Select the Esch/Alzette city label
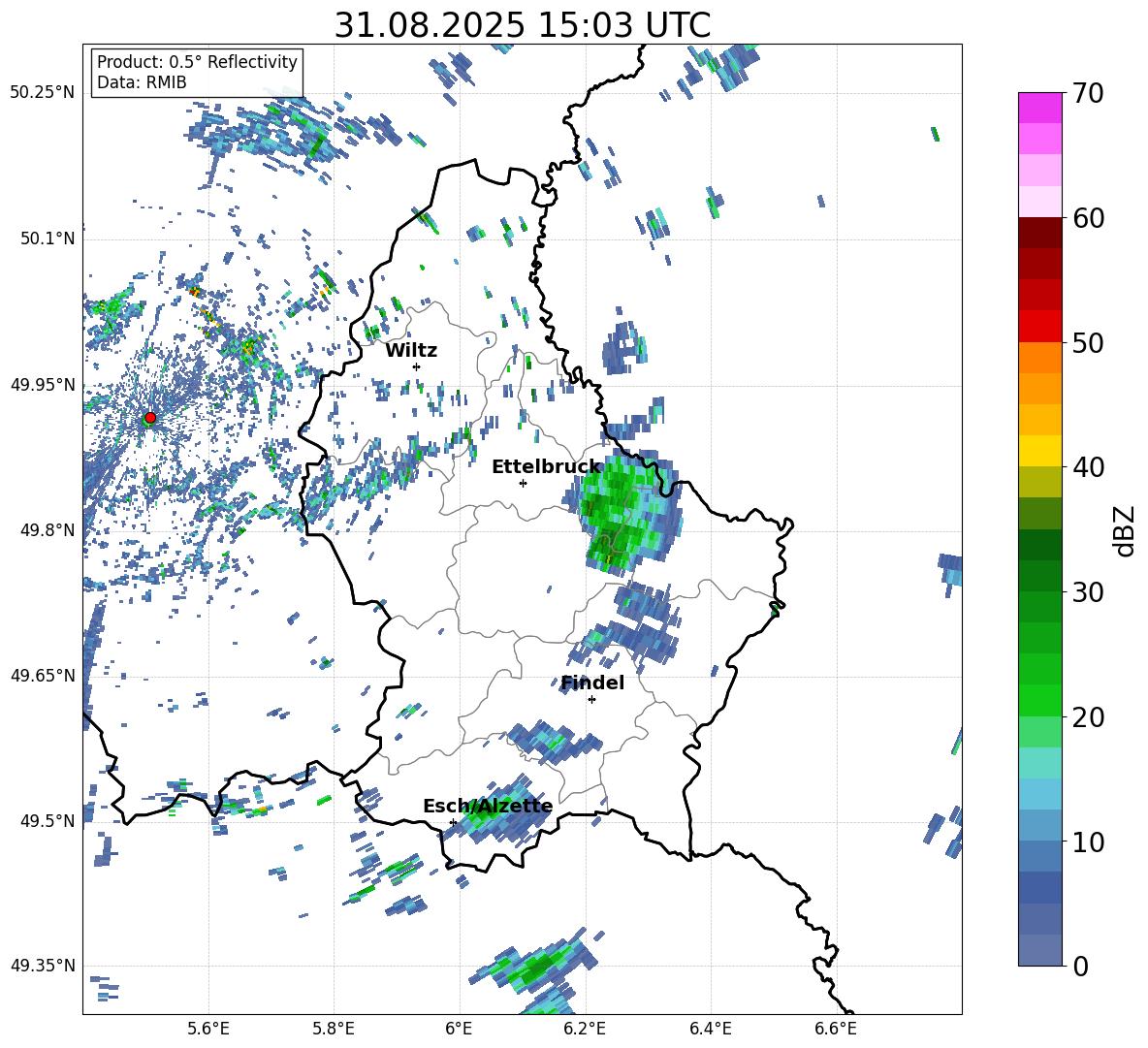This screenshot has height=1048, width=1148. click(x=488, y=807)
